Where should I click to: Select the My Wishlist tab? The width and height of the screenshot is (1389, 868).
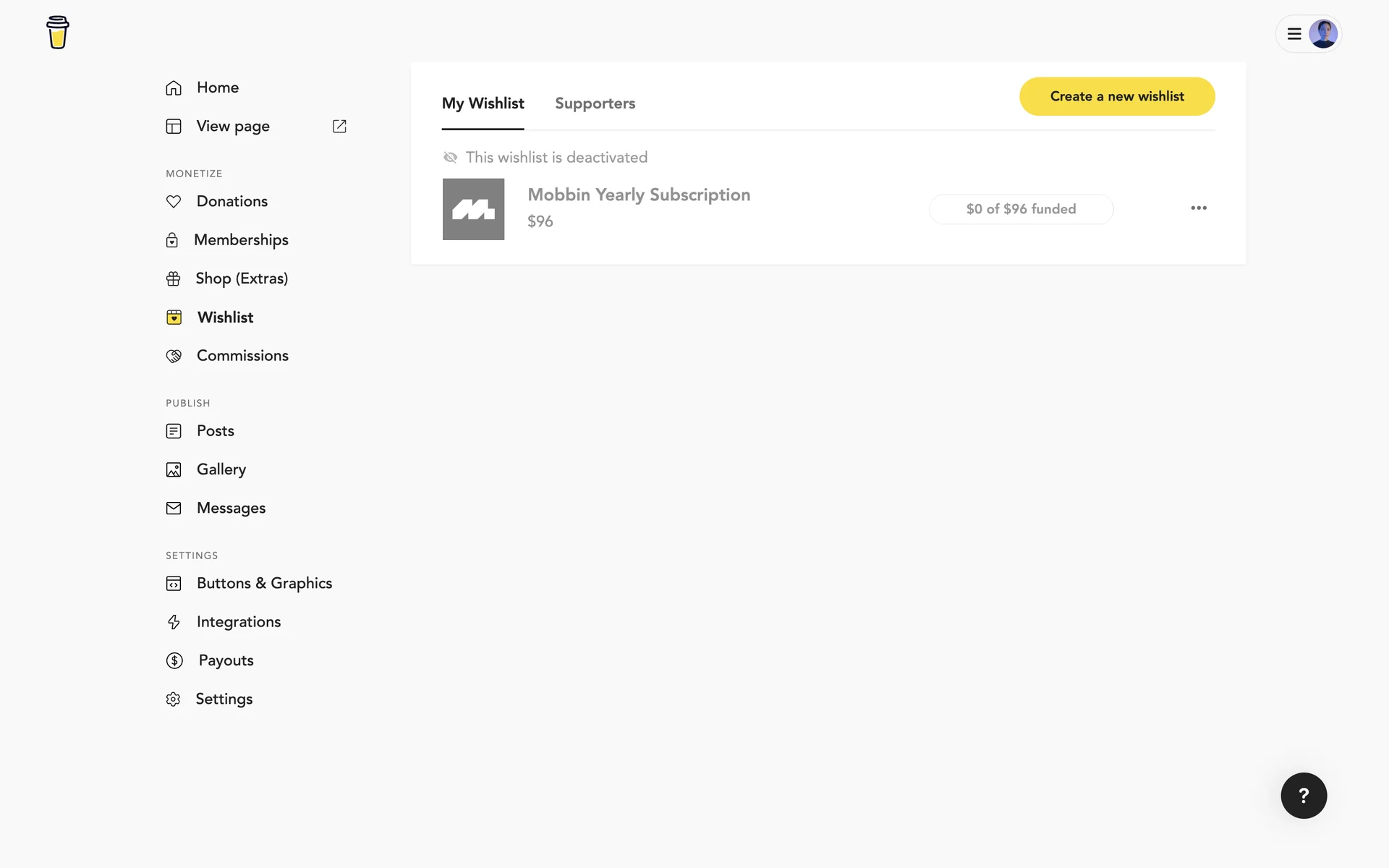pos(483,103)
